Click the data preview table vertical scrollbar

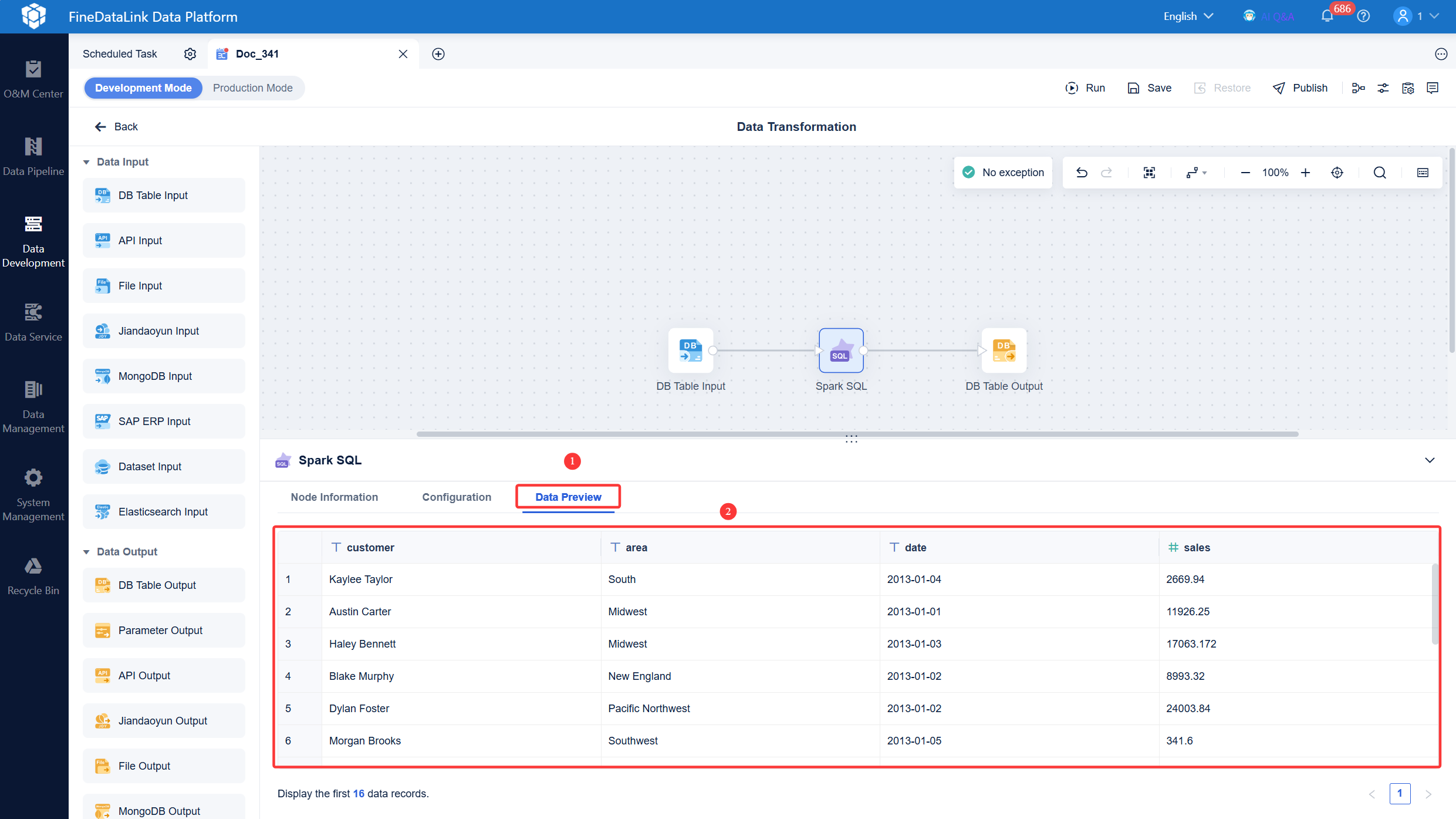click(x=1434, y=604)
